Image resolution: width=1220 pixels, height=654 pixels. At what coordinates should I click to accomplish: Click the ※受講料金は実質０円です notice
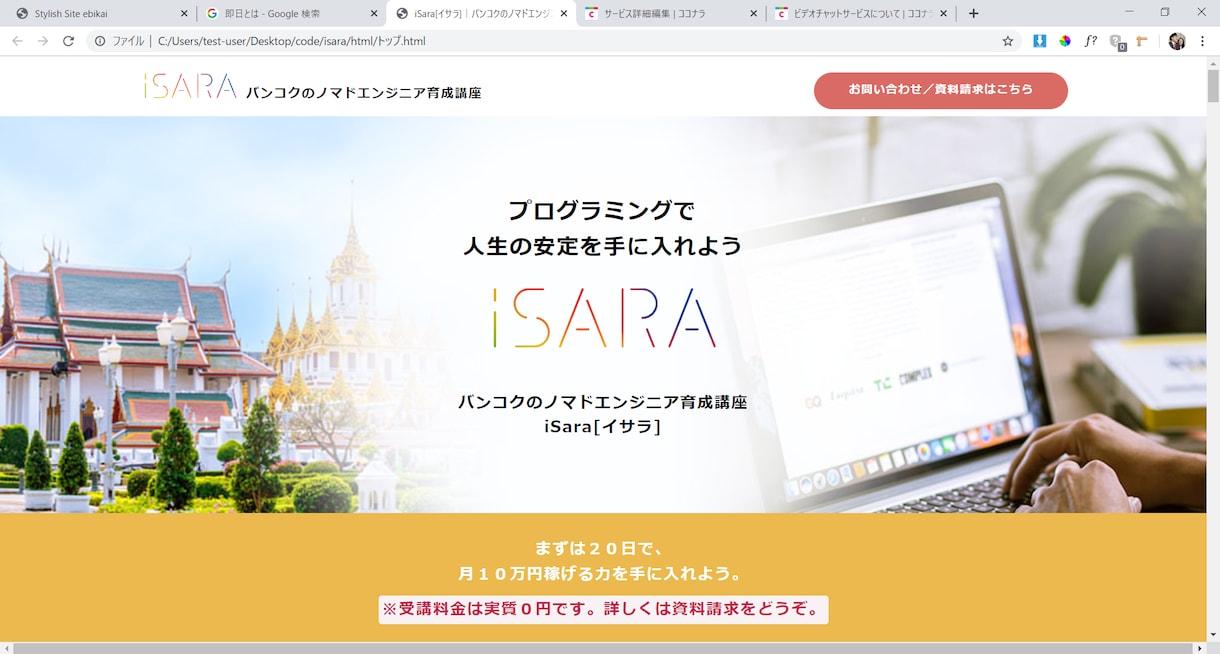pos(603,609)
